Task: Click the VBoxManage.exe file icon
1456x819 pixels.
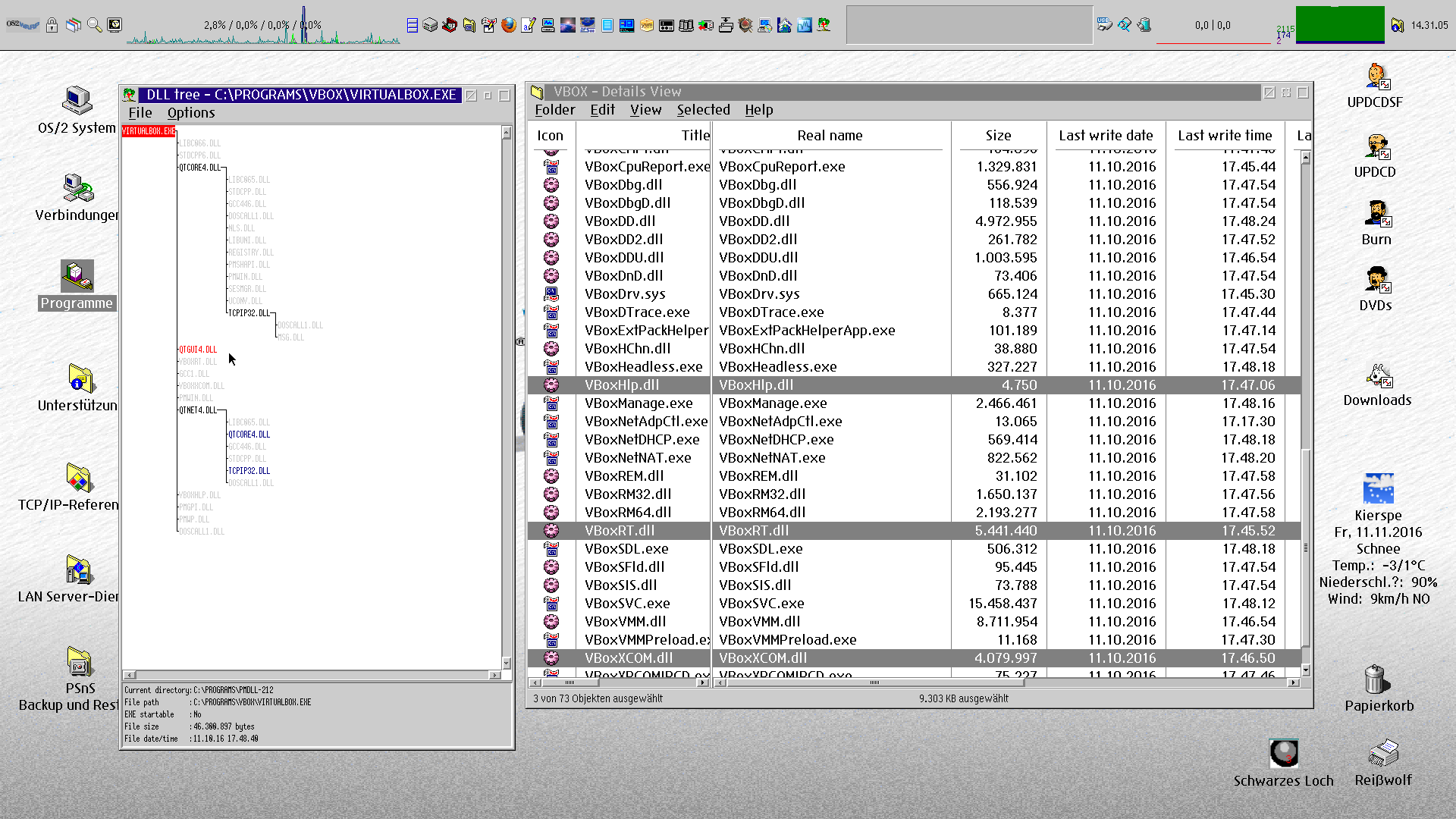Action: click(x=551, y=403)
